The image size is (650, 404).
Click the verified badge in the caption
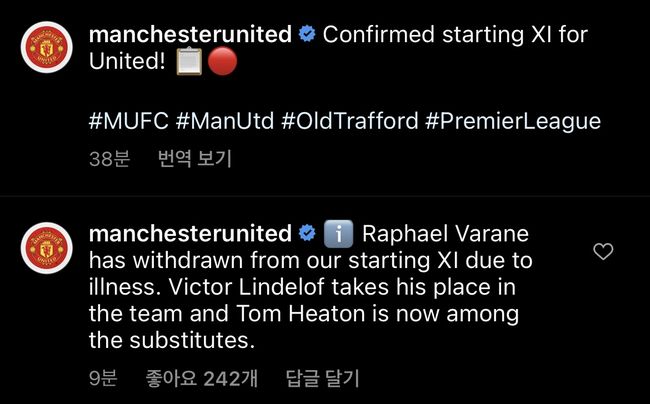(307, 35)
